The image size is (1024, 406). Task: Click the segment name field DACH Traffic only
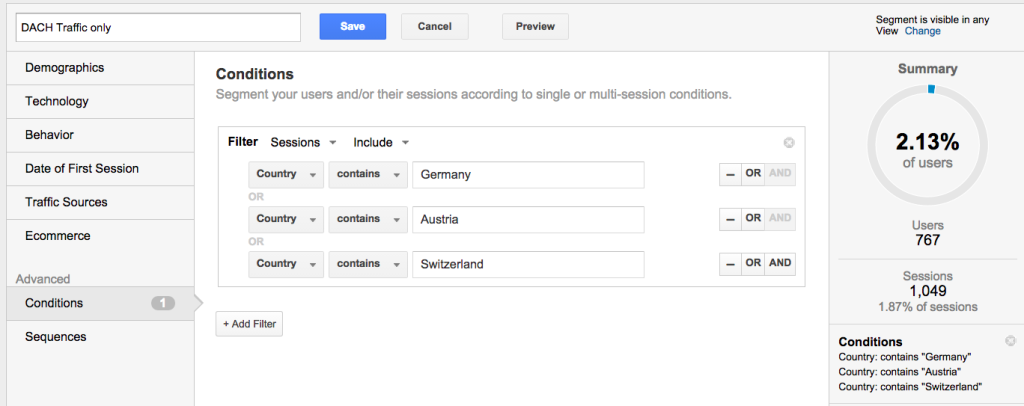click(x=158, y=27)
